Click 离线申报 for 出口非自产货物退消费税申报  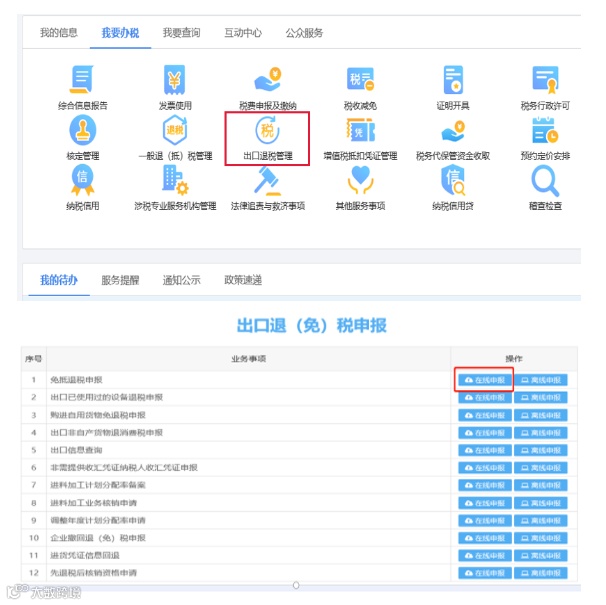click(x=540, y=433)
